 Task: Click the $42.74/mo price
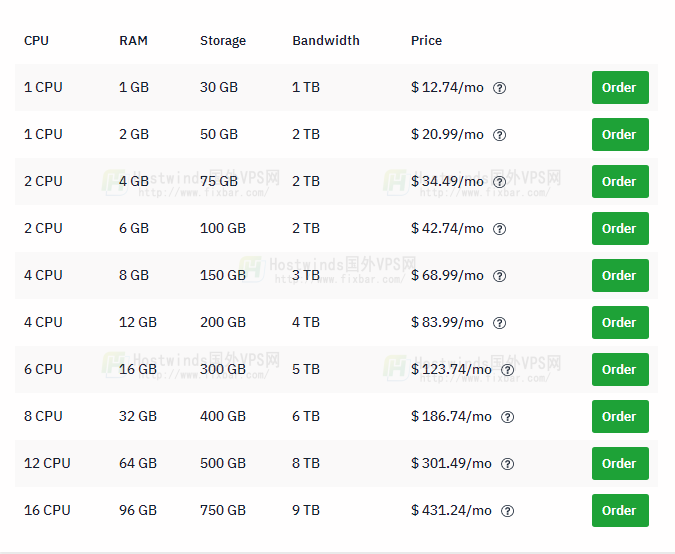pyautogui.click(x=447, y=228)
